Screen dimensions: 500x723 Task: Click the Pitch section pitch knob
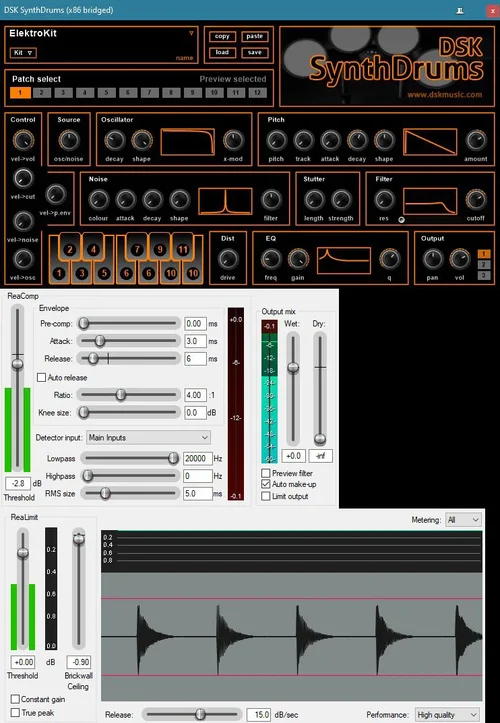[x=276, y=140]
